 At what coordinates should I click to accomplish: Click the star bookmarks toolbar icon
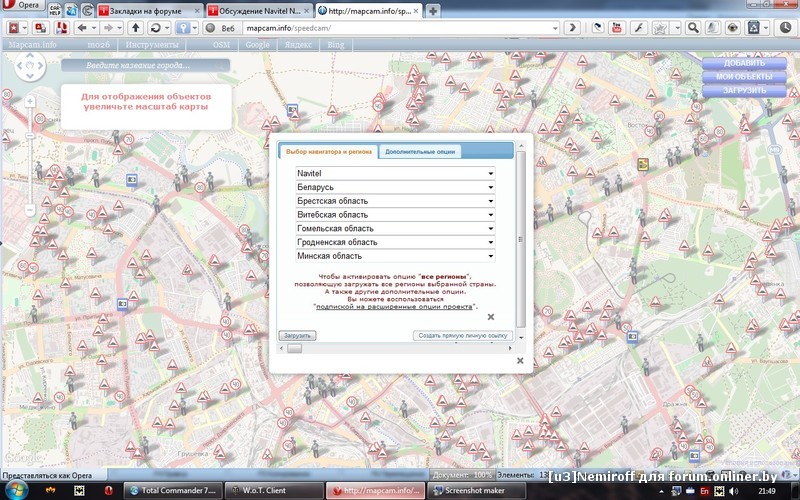click(x=660, y=28)
